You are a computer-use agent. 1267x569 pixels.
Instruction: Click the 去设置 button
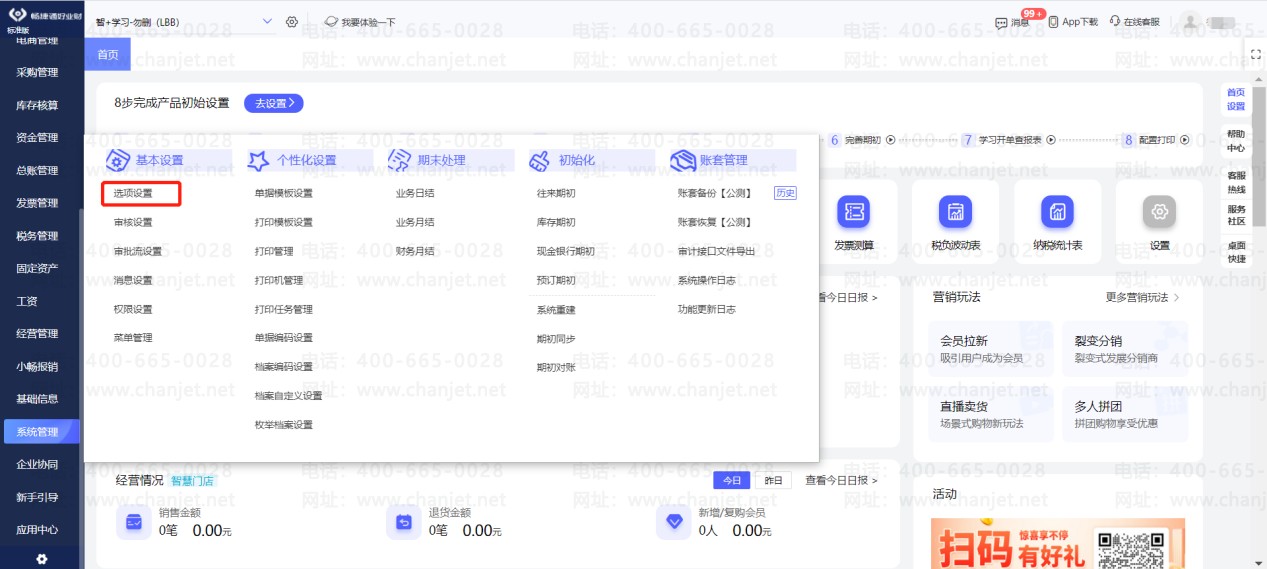(273, 103)
